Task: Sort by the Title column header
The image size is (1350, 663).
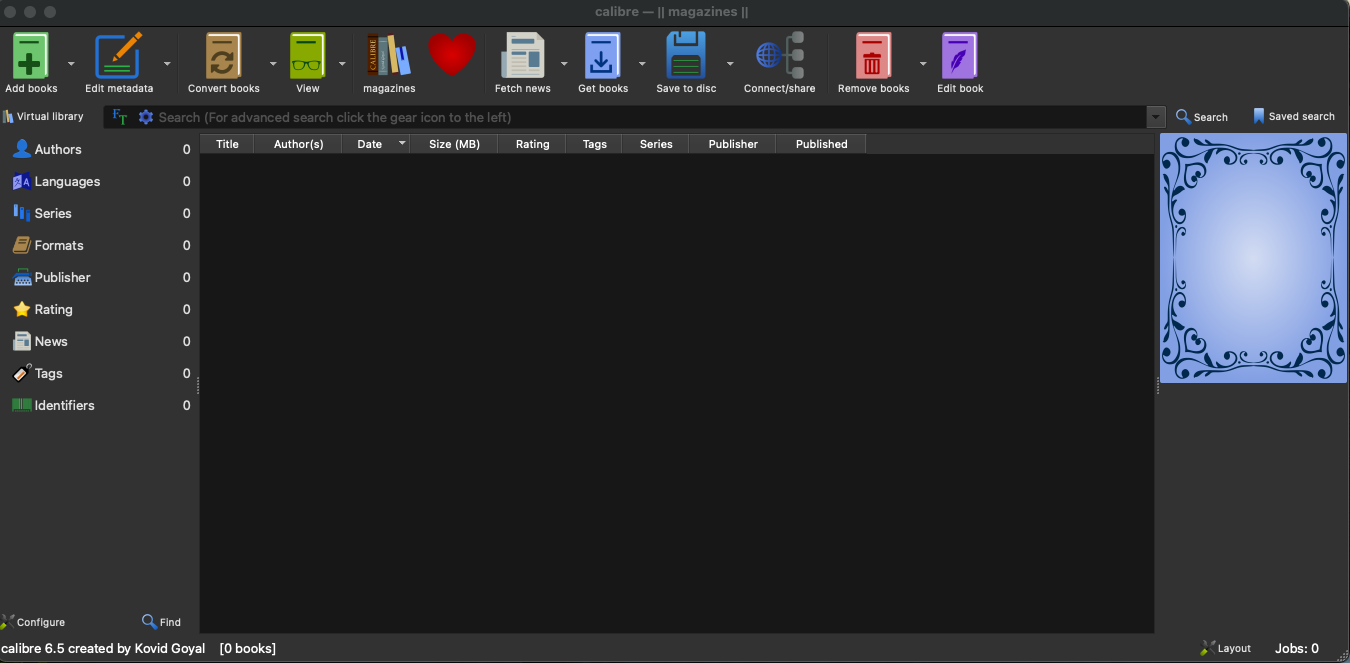Action: pyautogui.click(x=227, y=144)
